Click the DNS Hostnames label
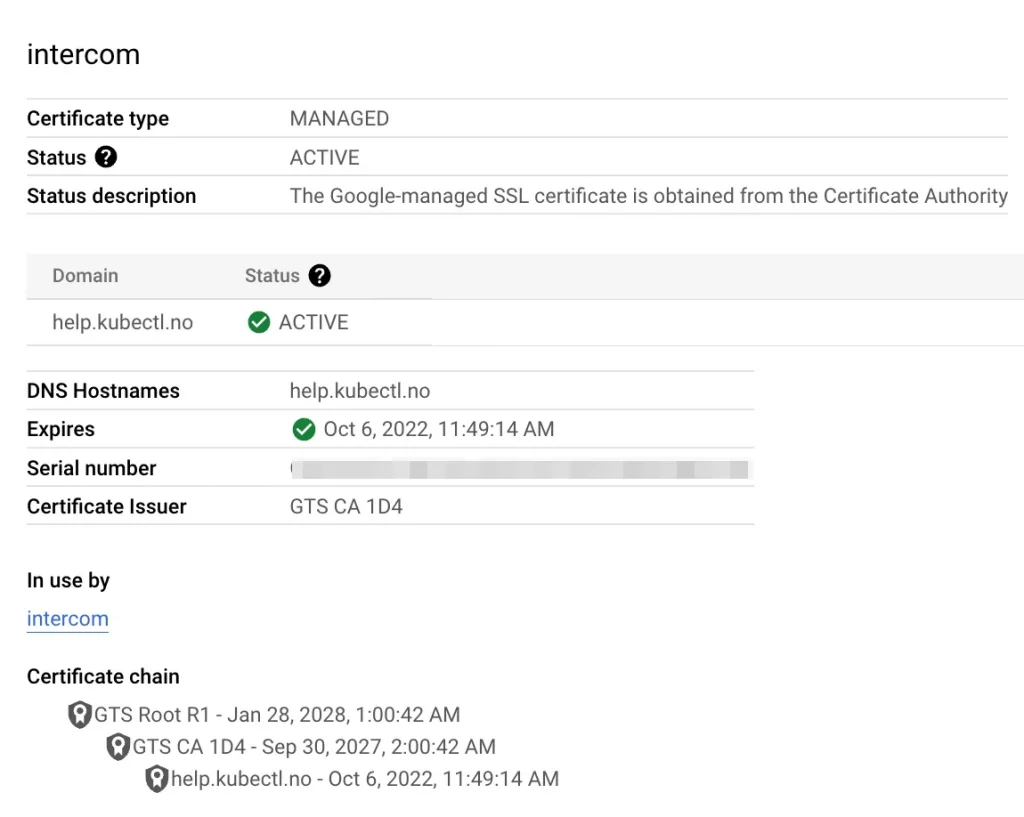 pos(103,391)
